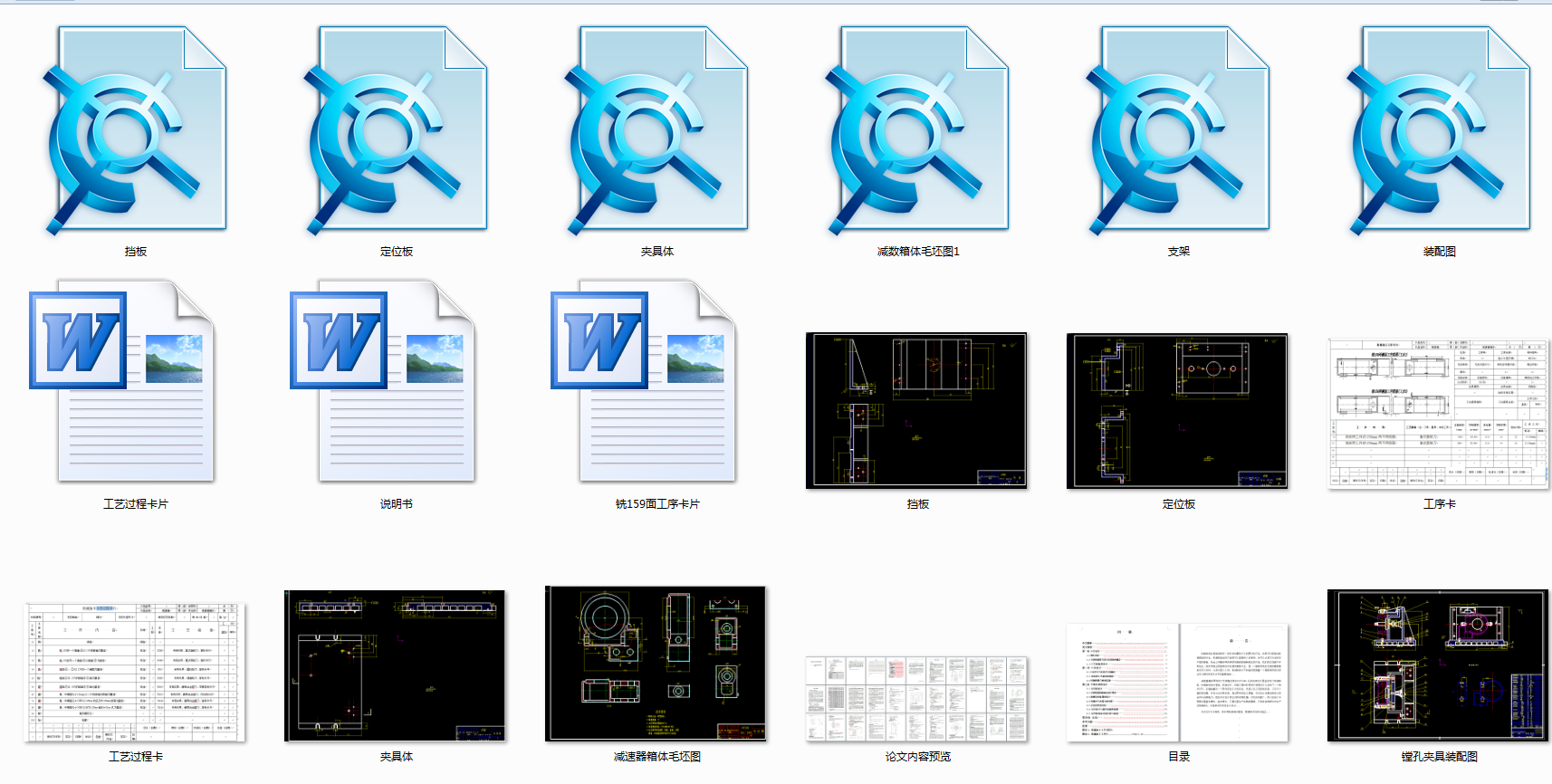Click the file name 支架
The image size is (1552, 784).
[1179, 252]
